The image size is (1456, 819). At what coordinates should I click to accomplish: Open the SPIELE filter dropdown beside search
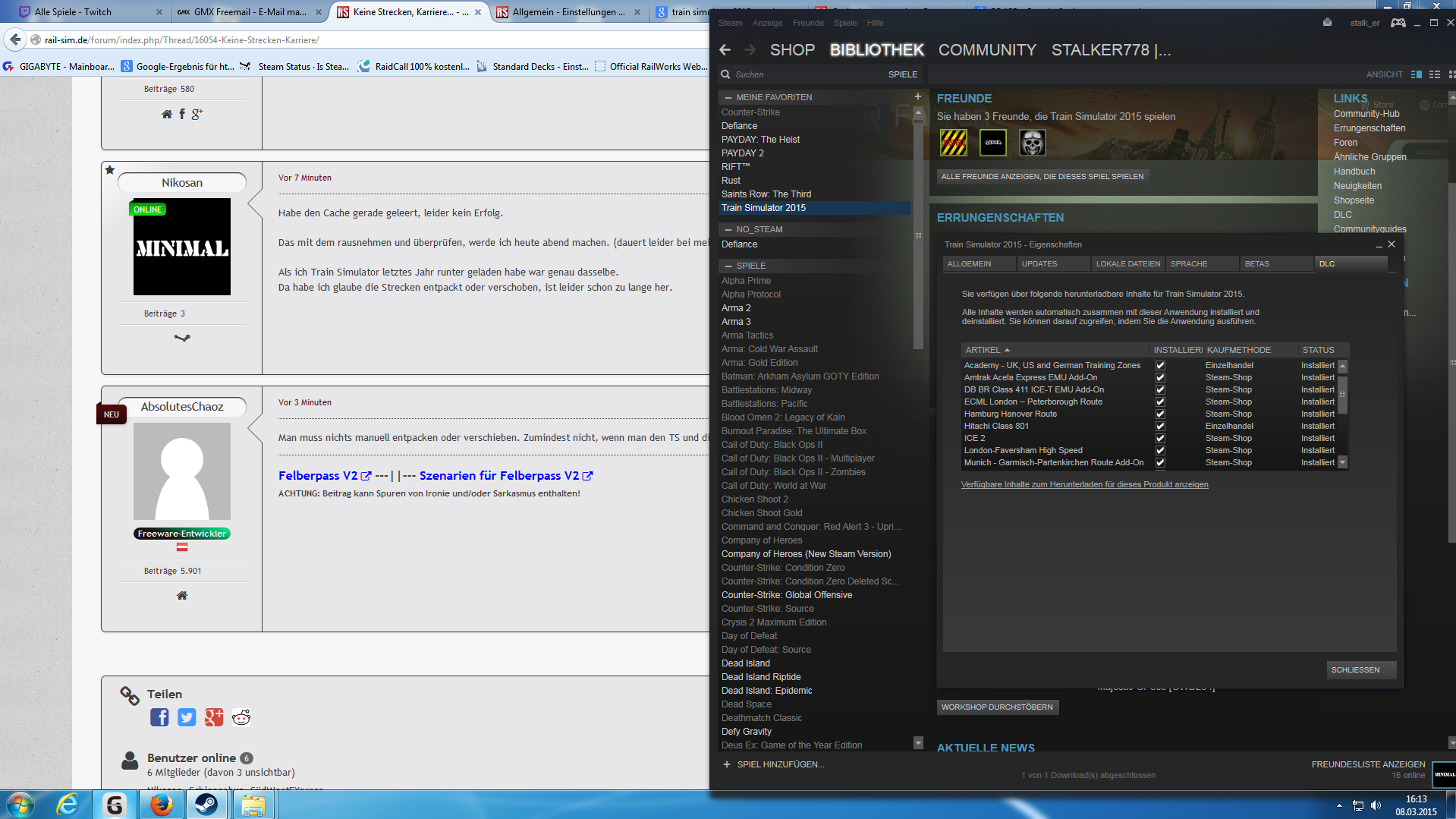point(903,74)
